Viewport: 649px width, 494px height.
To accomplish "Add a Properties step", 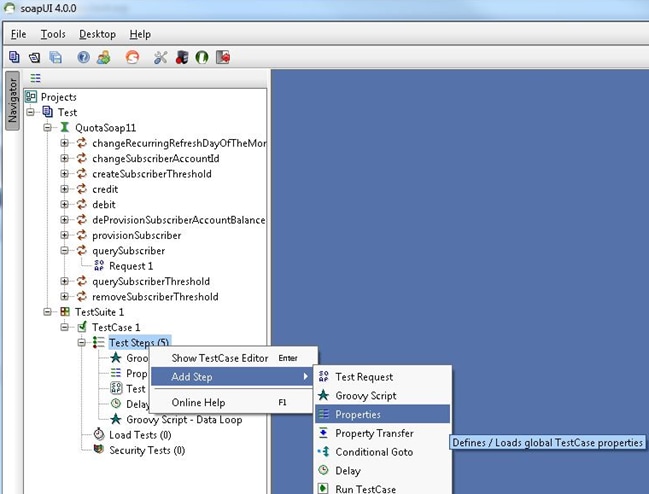I will coord(383,414).
